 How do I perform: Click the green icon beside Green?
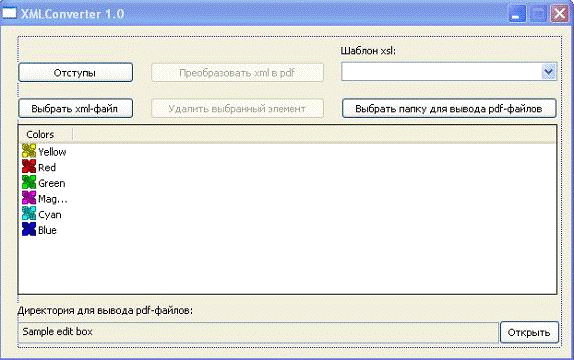pos(29,182)
